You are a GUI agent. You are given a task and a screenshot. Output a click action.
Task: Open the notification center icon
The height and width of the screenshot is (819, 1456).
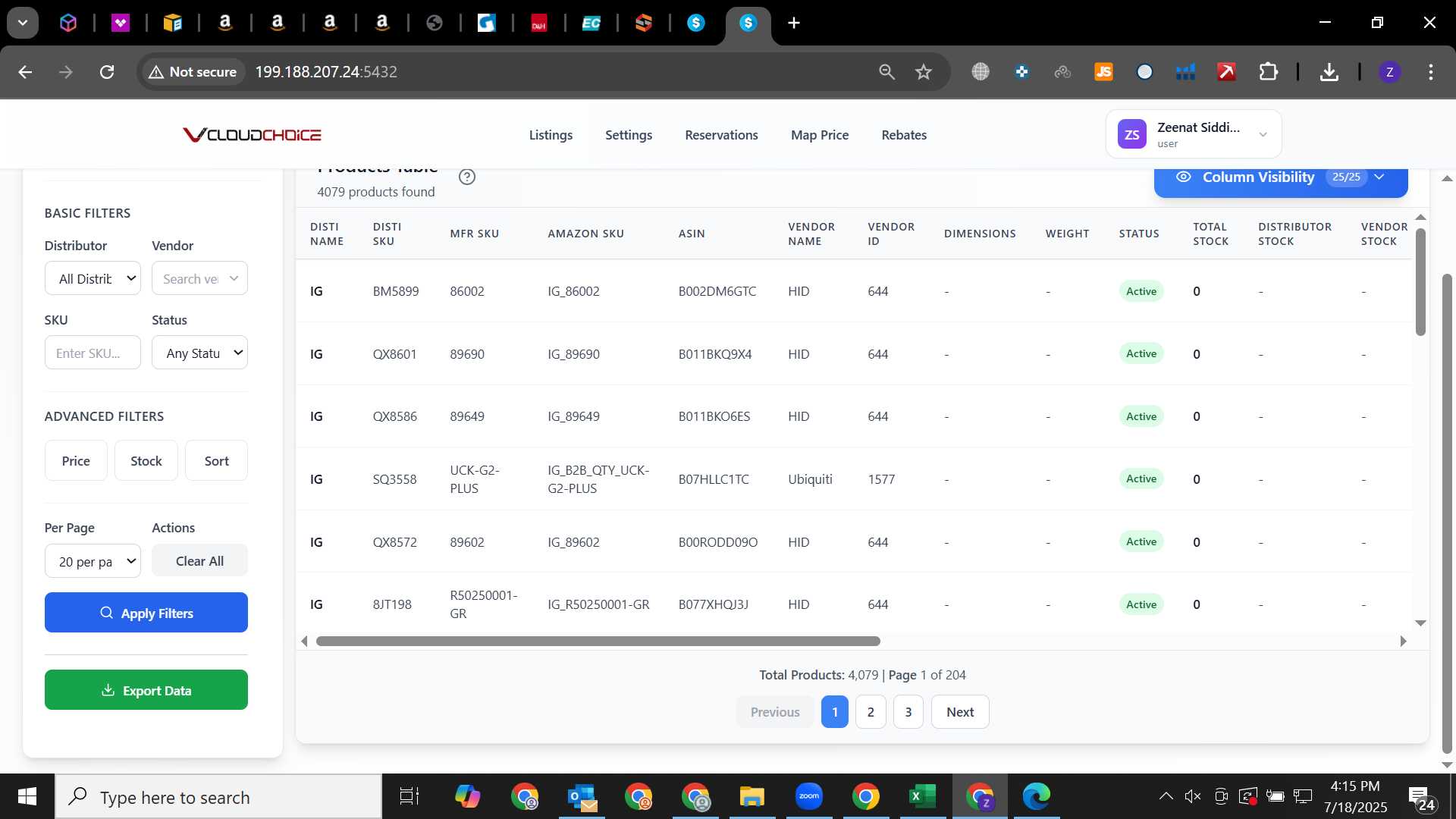point(1421,796)
